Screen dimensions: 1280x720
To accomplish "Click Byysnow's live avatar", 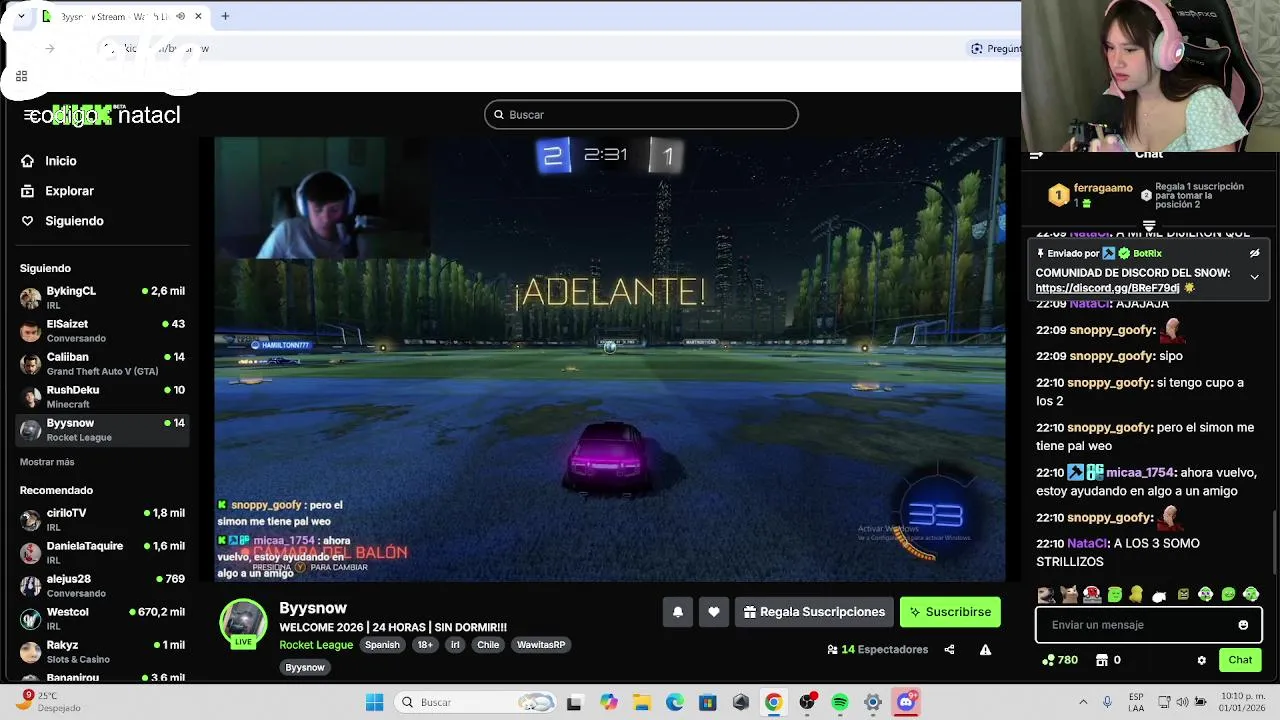I will click(x=243, y=624).
